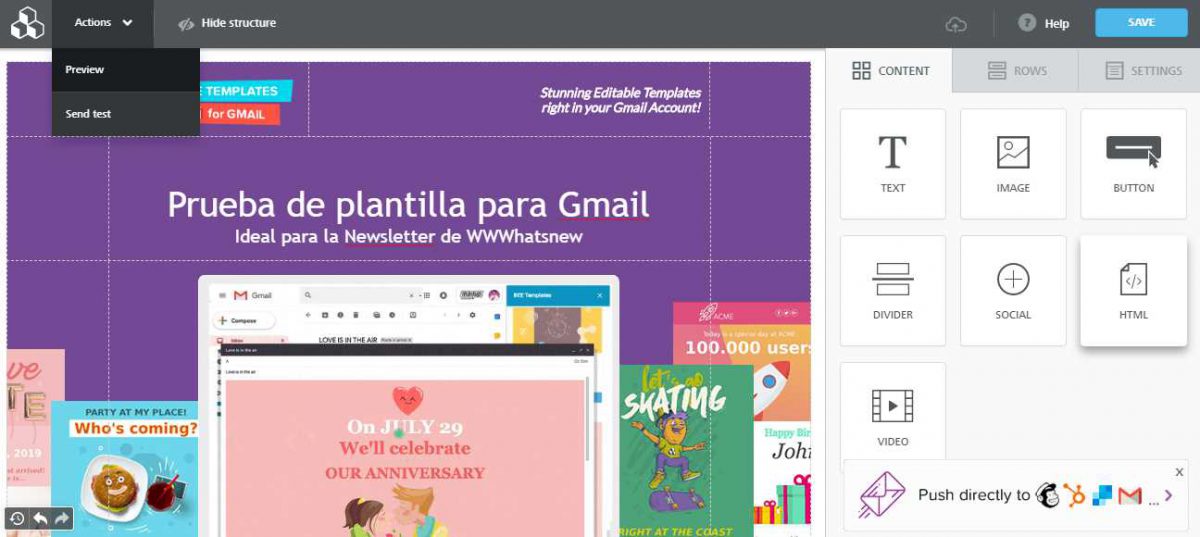Select the SOCIAL content block
Viewport: 1200px width, 537px height.
coord(1013,291)
